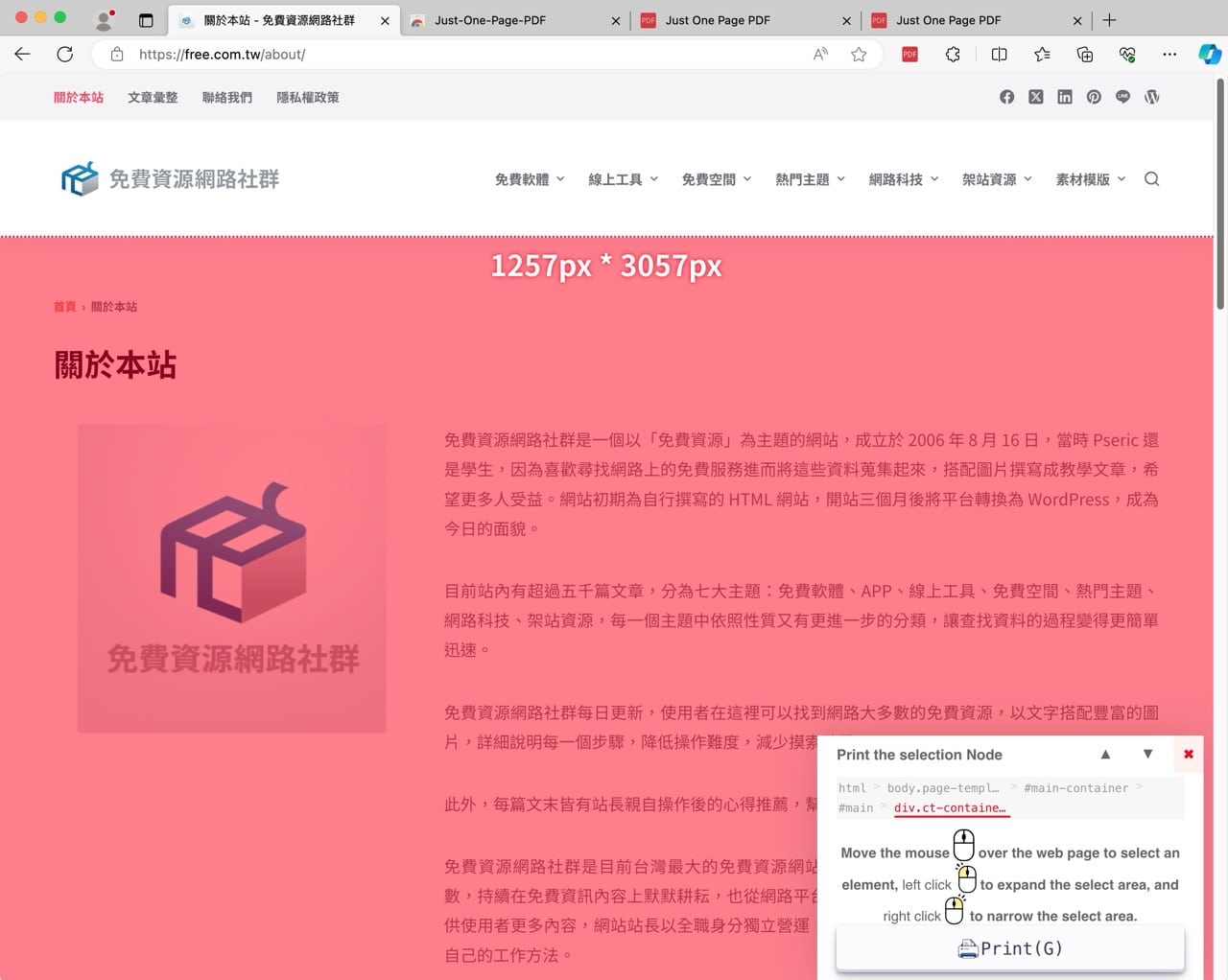The width and height of the screenshot is (1228, 980).
Task: Open the tab actions menu icon
Action: [x=146, y=20]
